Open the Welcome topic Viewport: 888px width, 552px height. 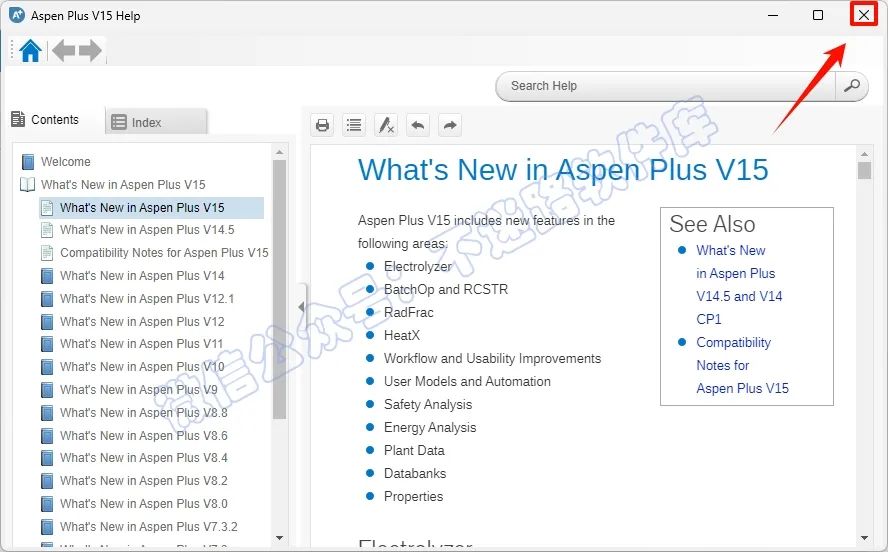click(x=66, y=162)
